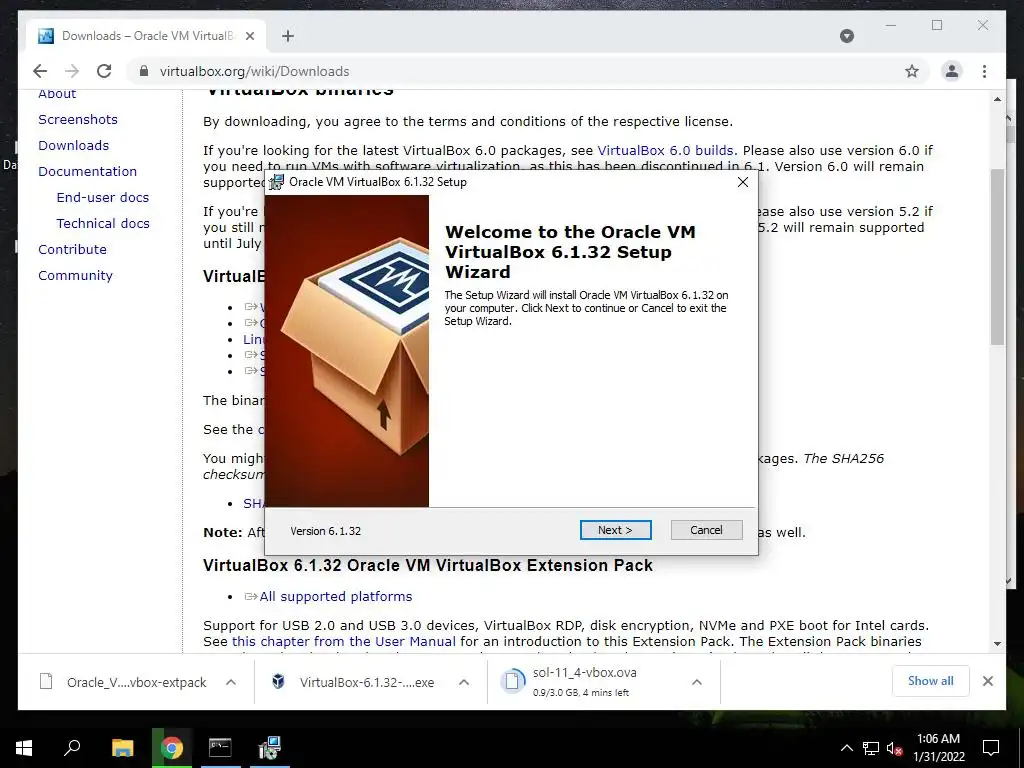Open File Explorer from taskbar

122,748
